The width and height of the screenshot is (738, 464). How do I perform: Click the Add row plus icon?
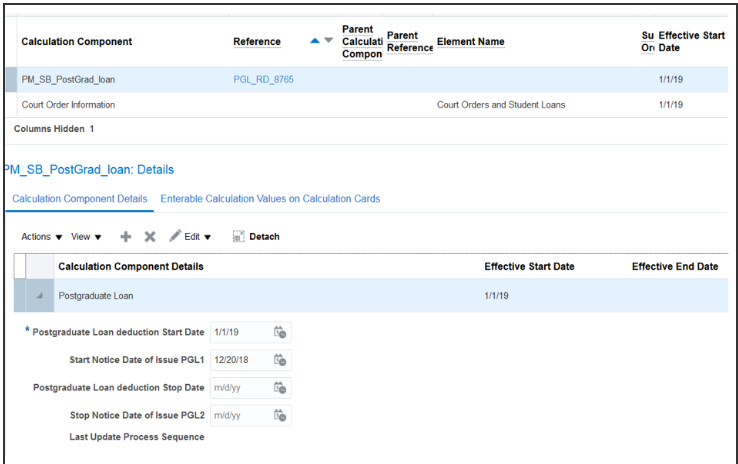(x=125, y=237)
